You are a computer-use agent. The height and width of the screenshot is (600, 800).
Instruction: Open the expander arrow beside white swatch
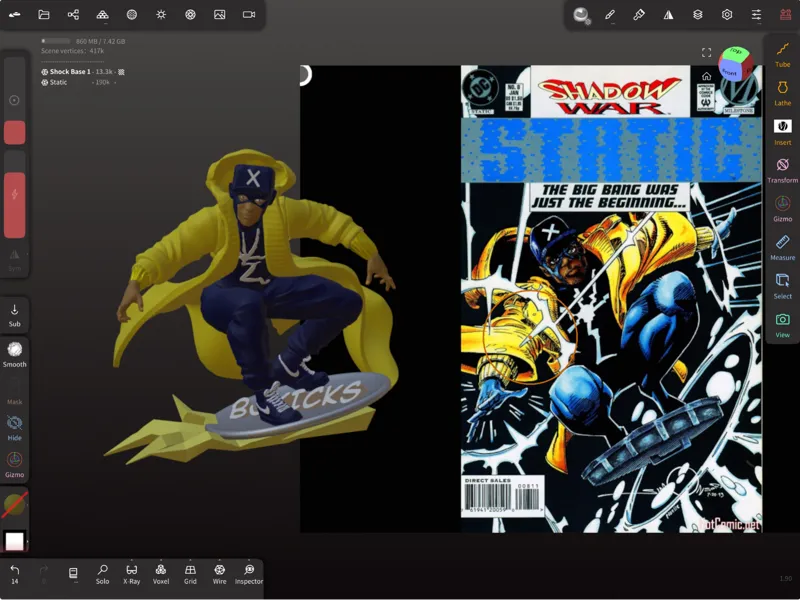pyautogui.click(x=27, y=541)
